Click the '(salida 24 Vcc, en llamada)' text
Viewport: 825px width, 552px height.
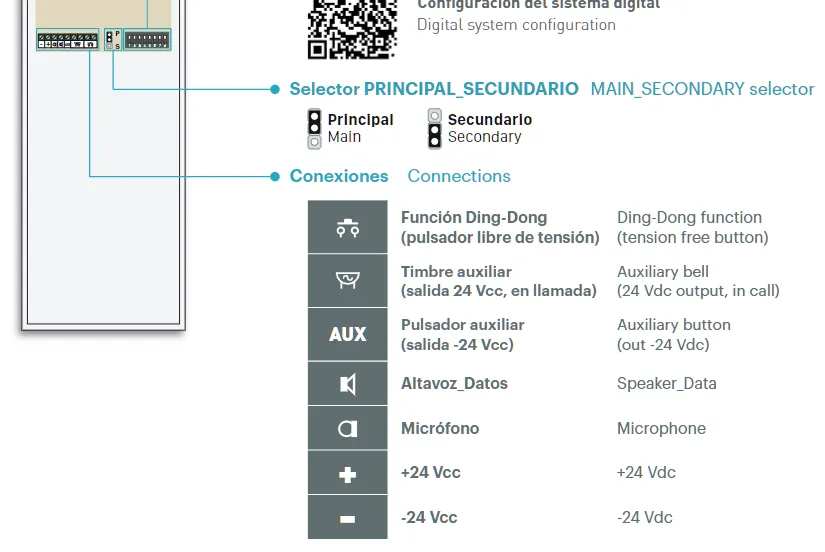click(x=499, y=290)
